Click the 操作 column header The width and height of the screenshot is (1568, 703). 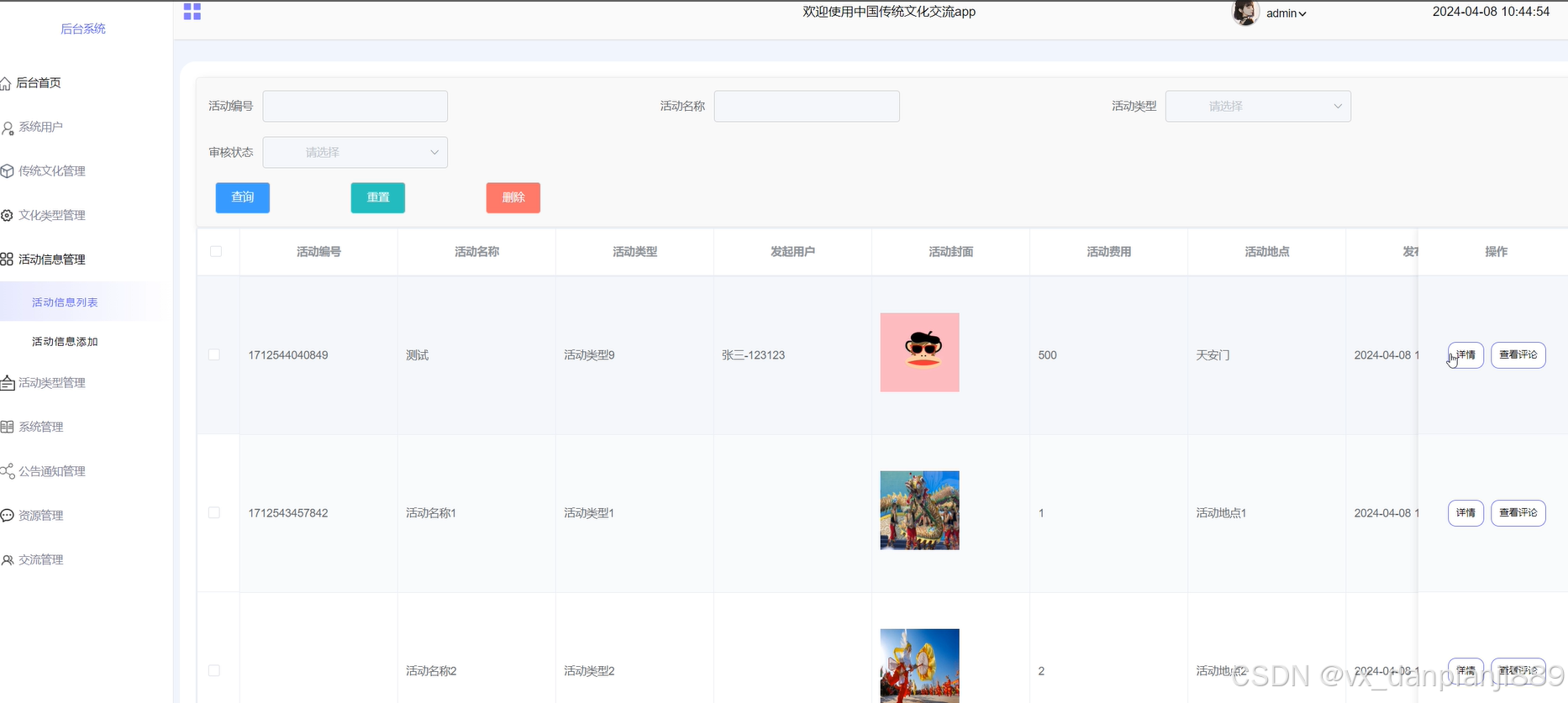pos(1496,251)
